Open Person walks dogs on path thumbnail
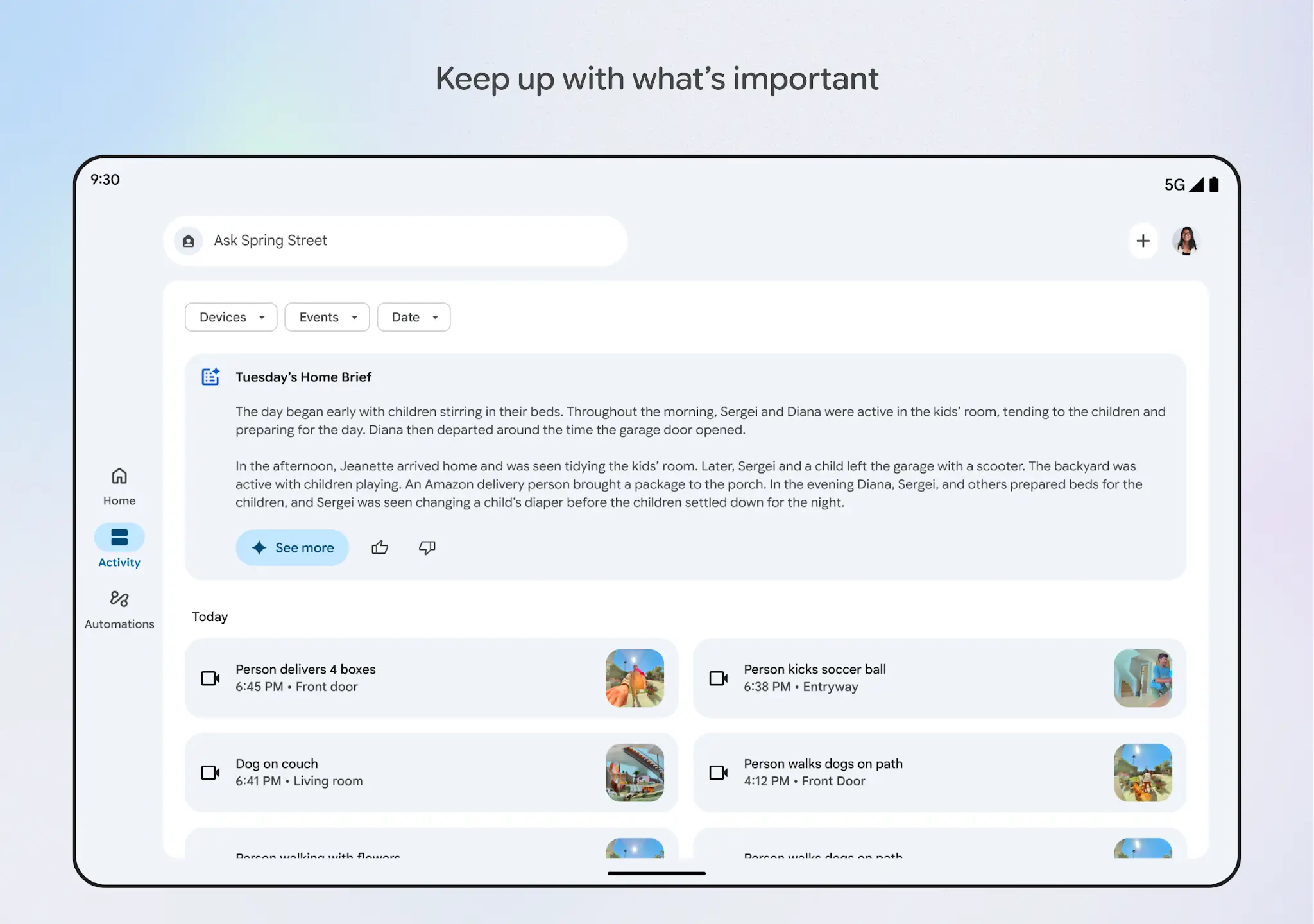The width and height of the screenshot is (1314, 924). pyautogui.click(x=1143, y=773)
